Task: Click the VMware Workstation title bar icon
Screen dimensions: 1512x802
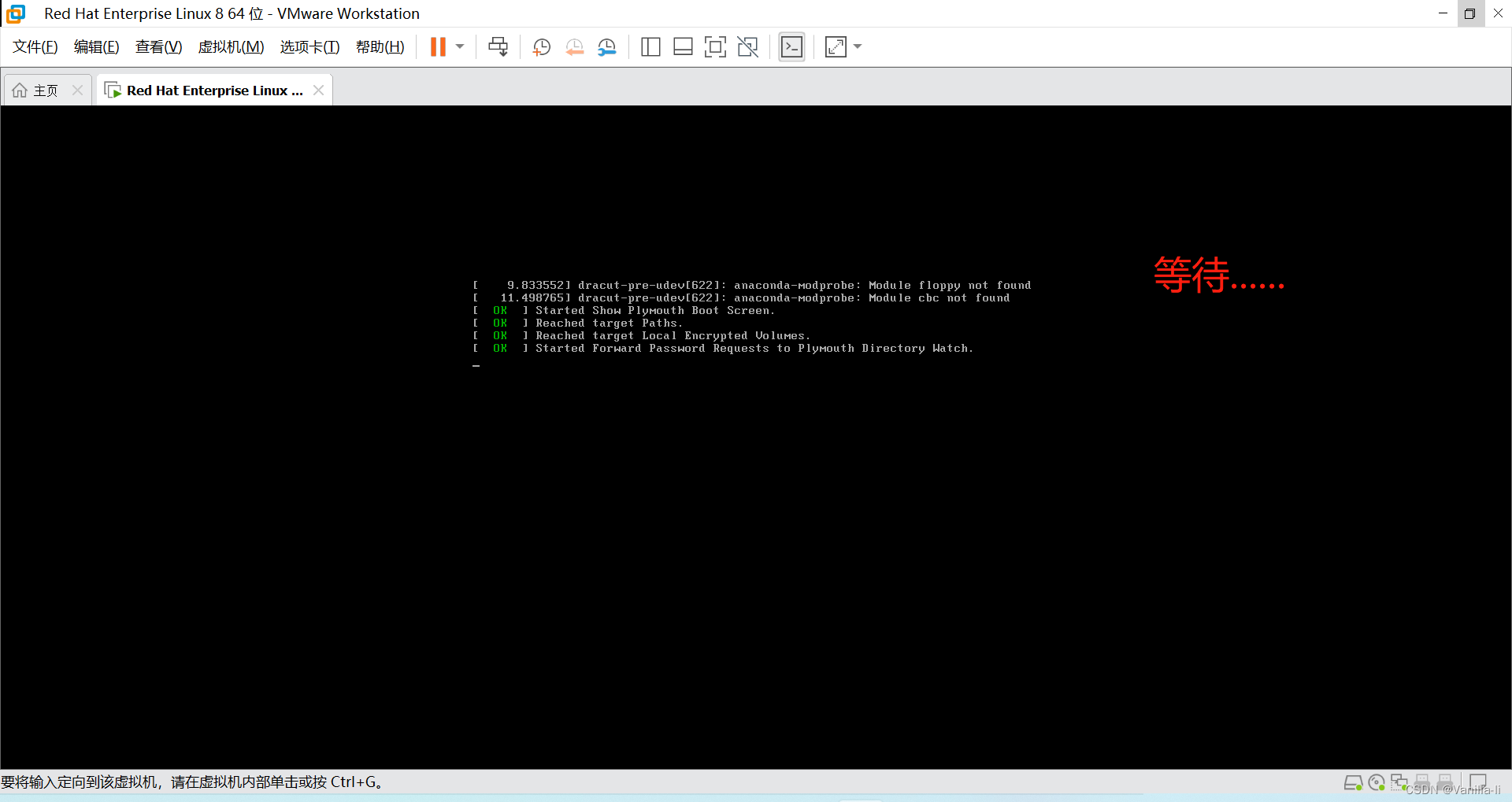Action: pos(16,13)
